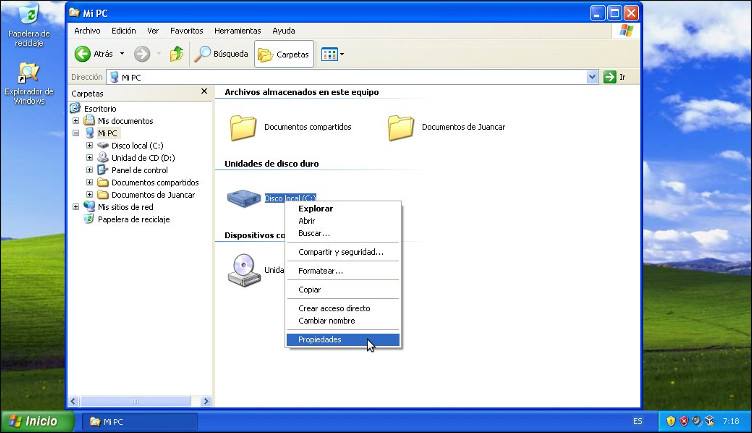The image size is (752, 433).
Task: Click the CD drive icon in main pane
Action: click(x=244, y=269)
